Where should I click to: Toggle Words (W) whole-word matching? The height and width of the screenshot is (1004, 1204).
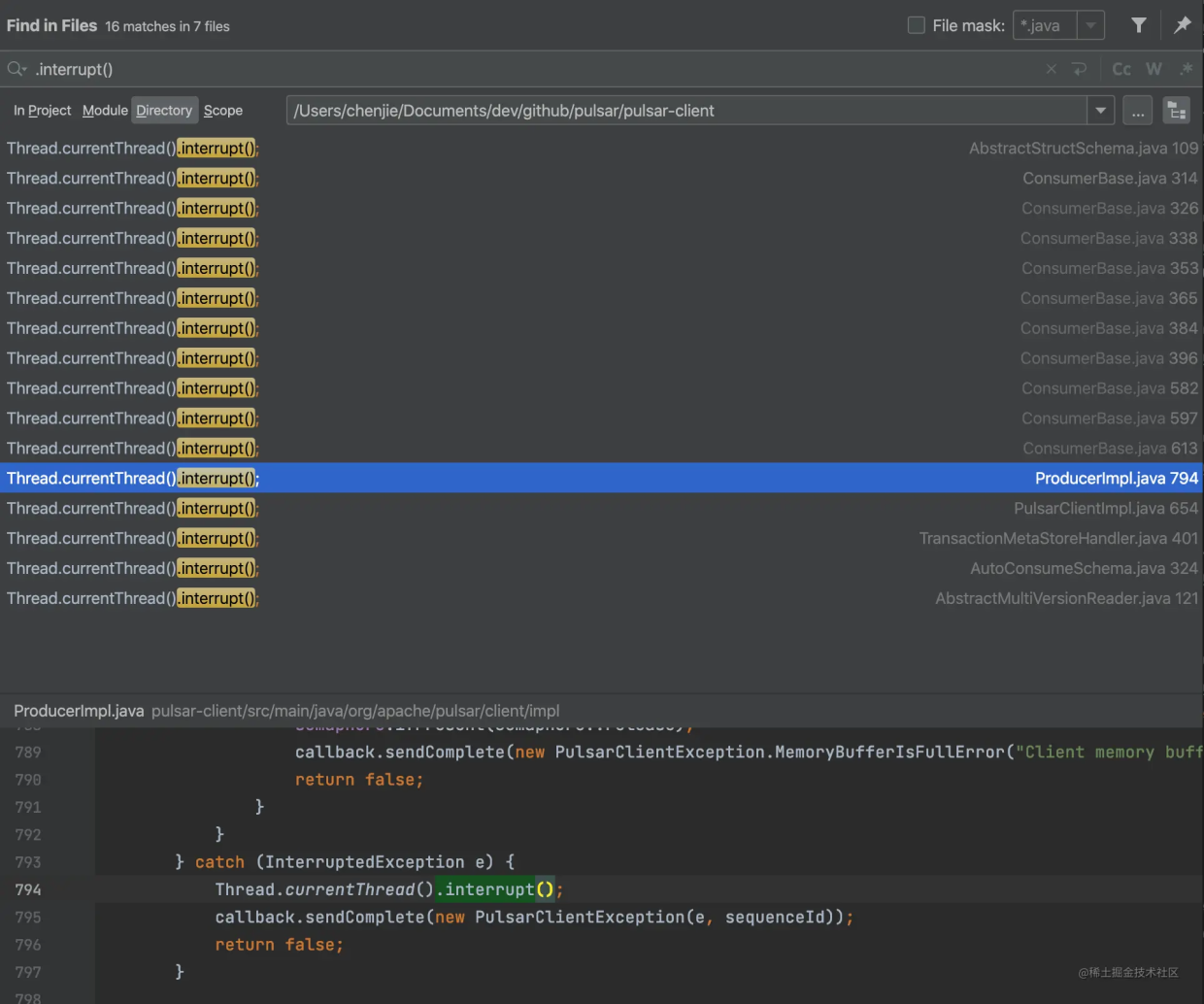tap(1154, 69)
